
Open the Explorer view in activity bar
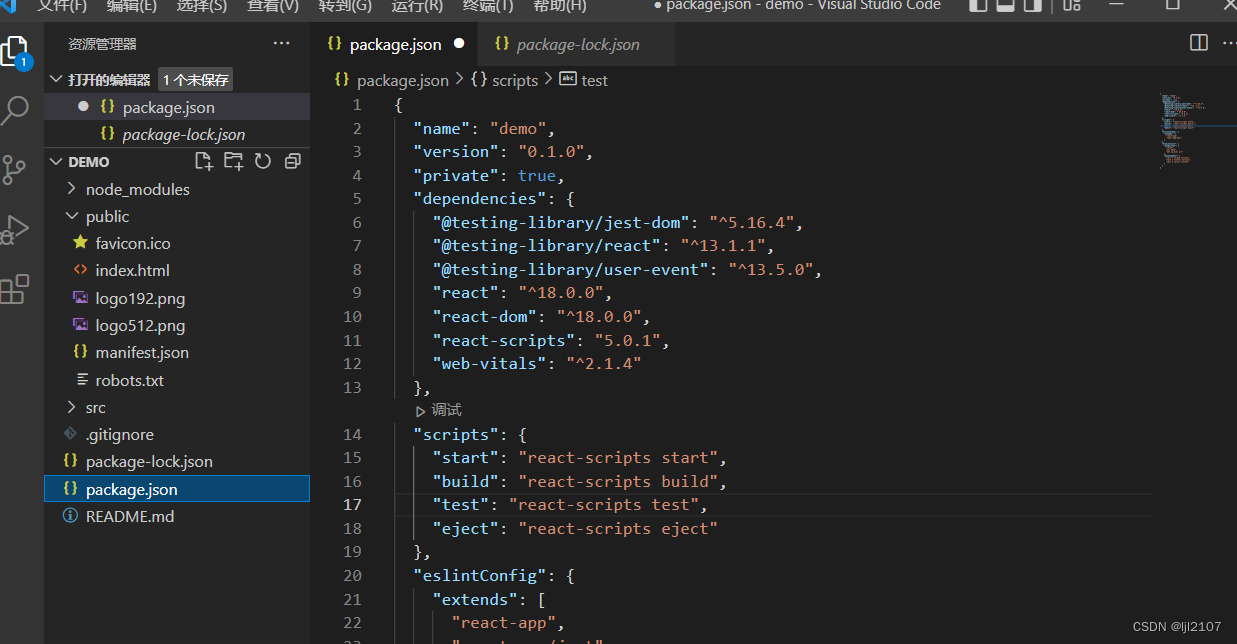[x=15, y=52]
